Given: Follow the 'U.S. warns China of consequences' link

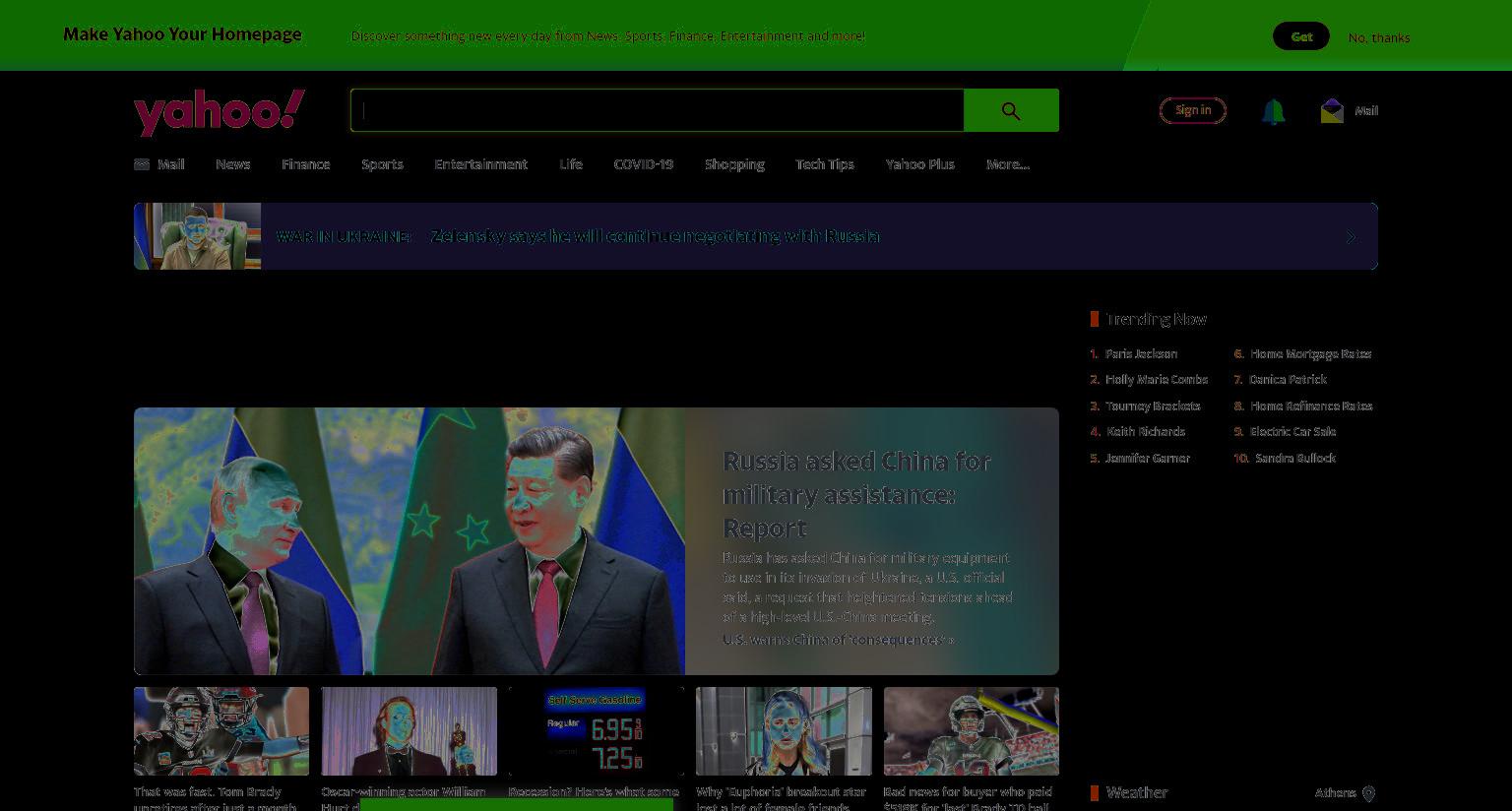Looking at the screenshot, I should click(838, 640).
